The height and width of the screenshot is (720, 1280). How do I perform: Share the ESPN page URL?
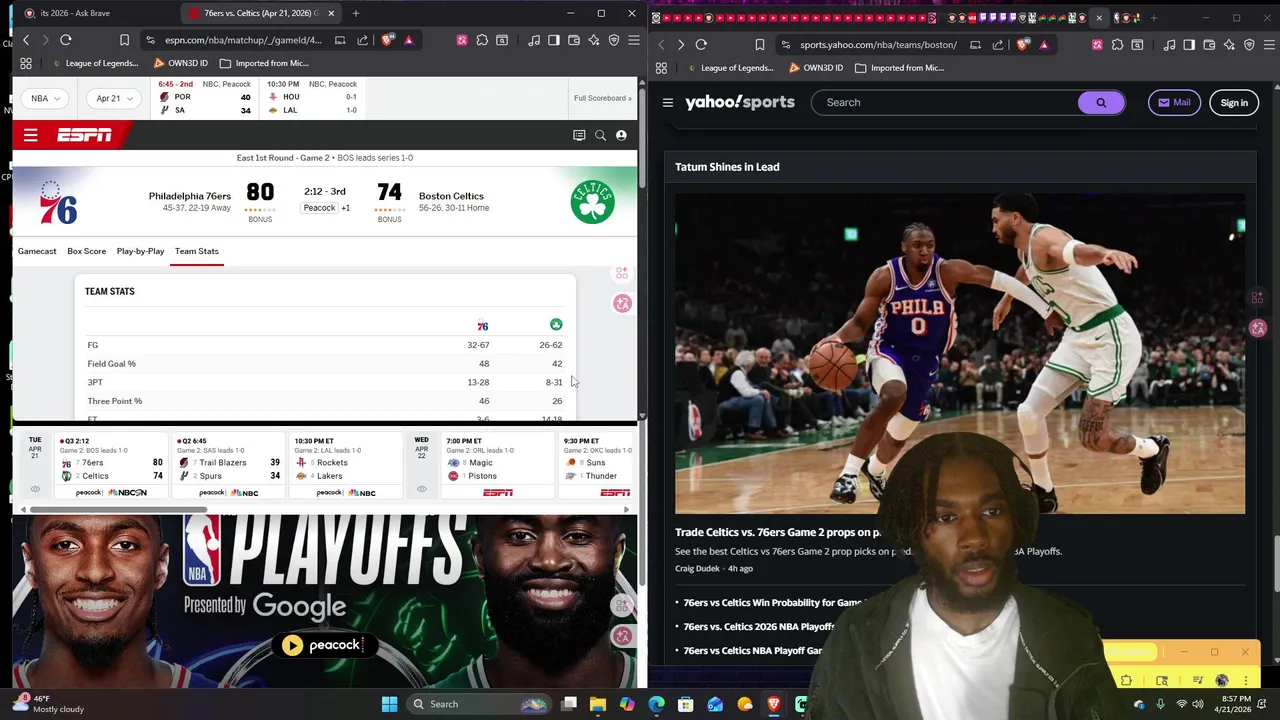coord(362,40)
